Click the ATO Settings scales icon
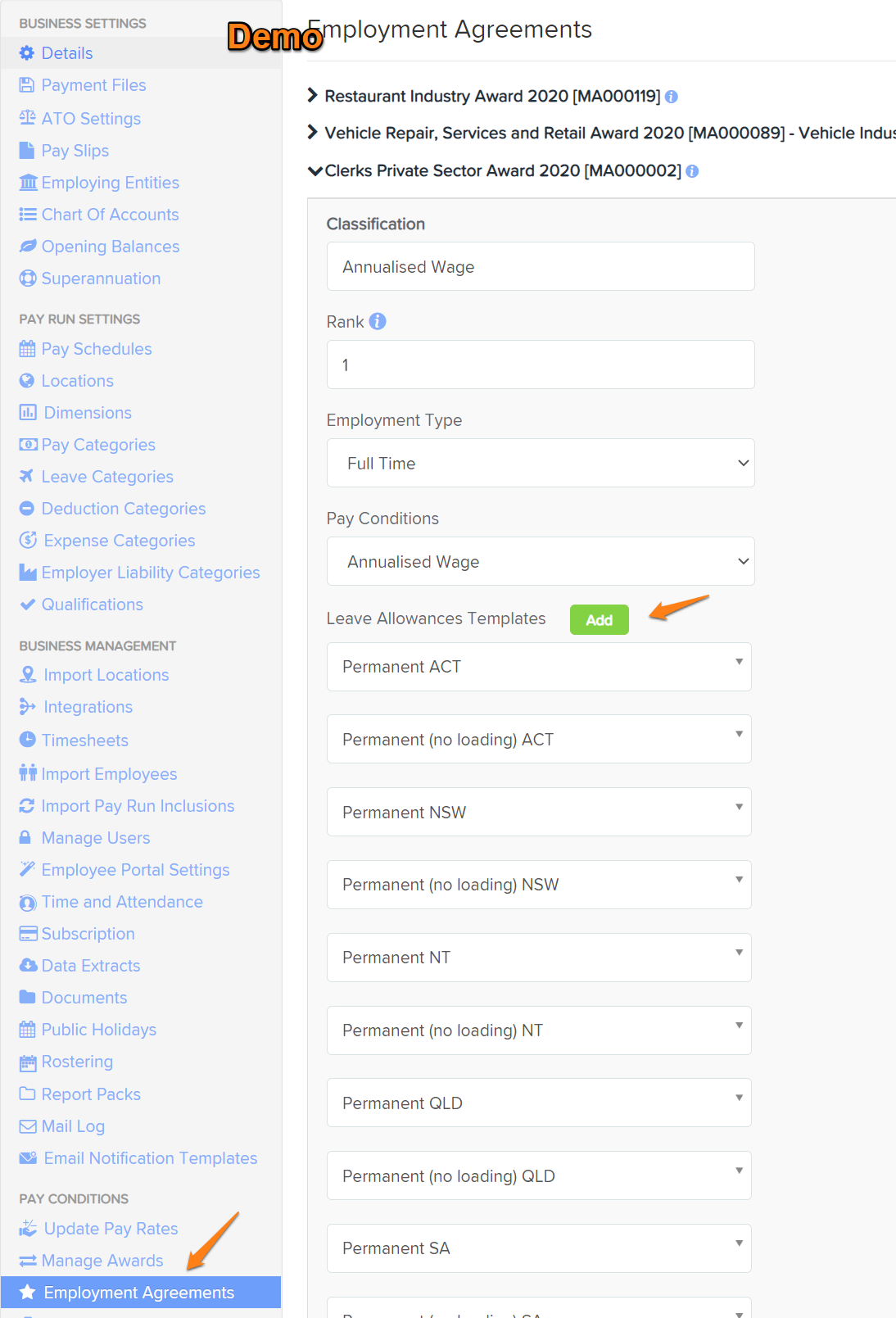Viewport: 896px width, 1318px height. click(x=27, y=118)
